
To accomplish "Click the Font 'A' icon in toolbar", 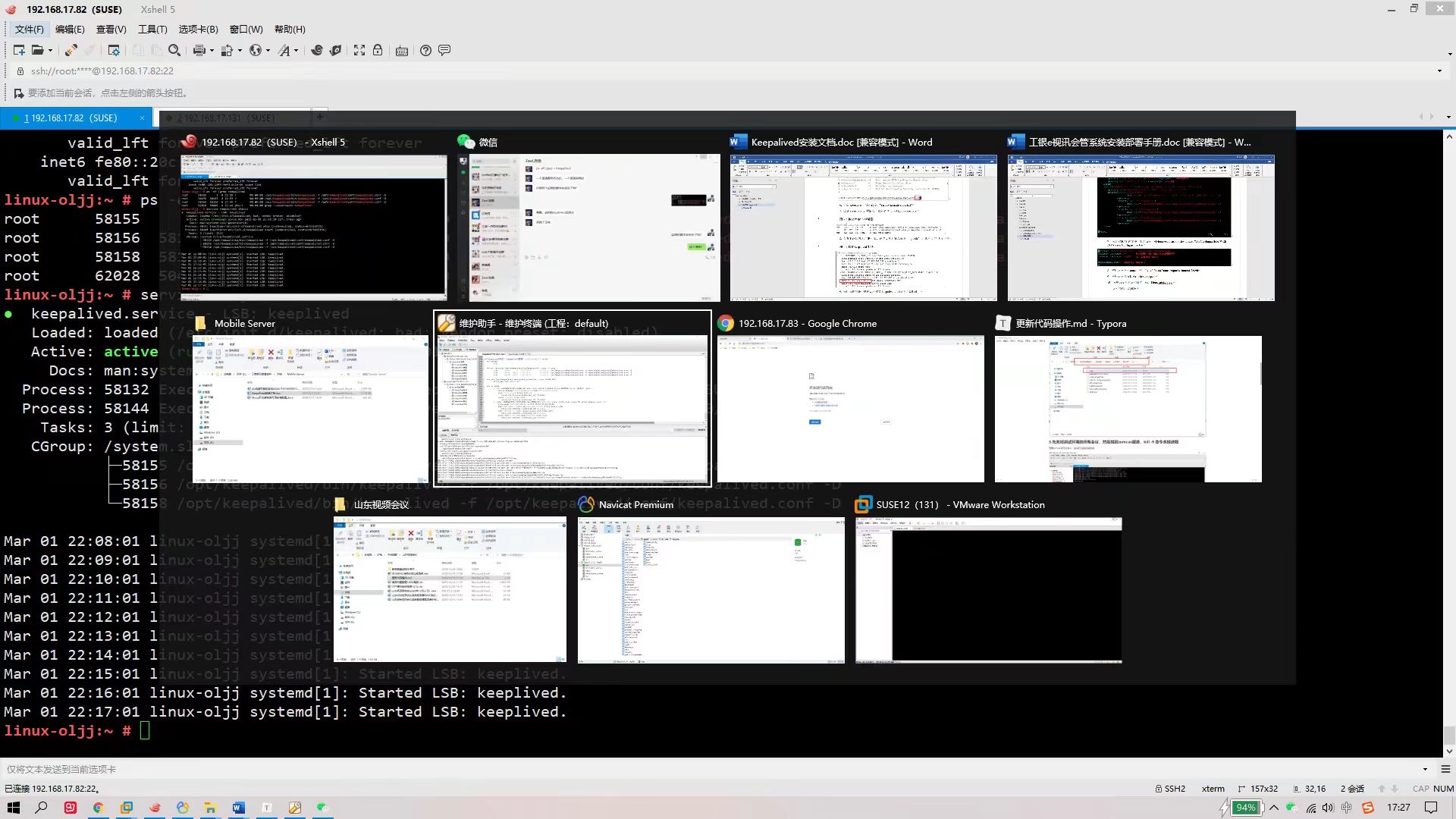I will point(284,50).
